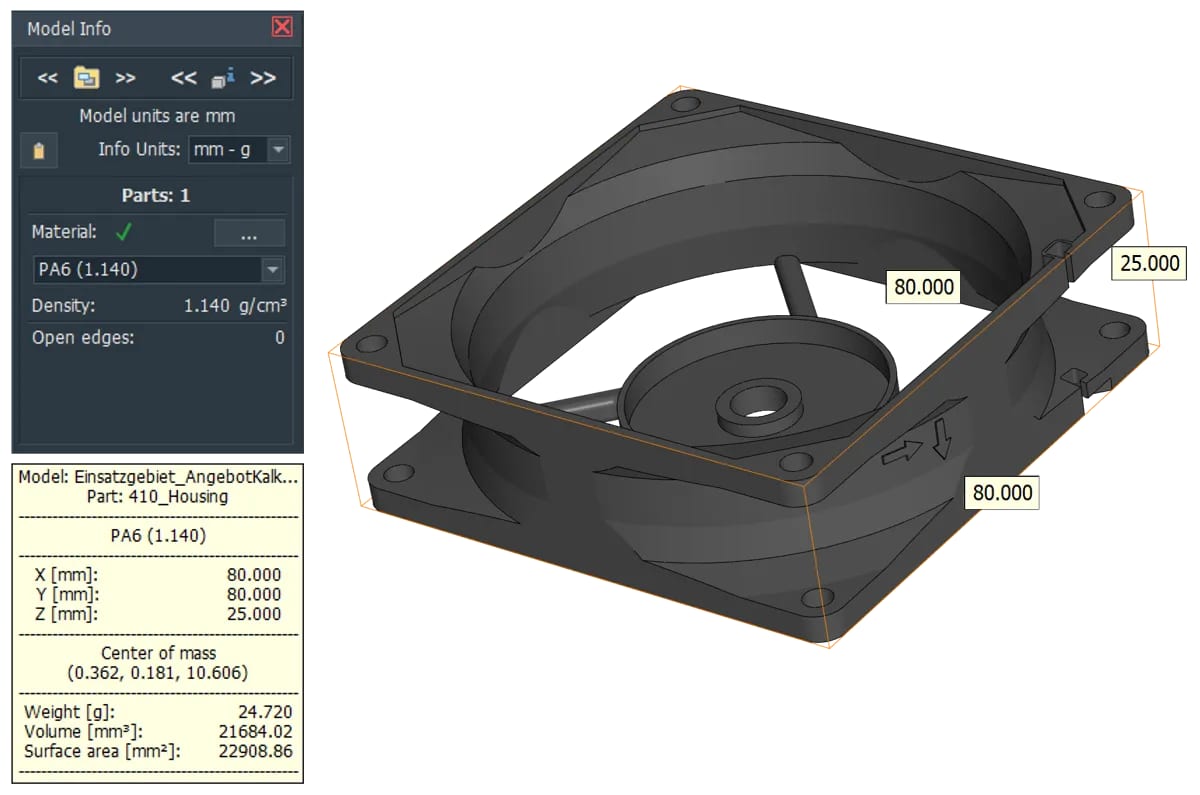Click the Model Info panel title
1200x795 pixels.
[69, 28]
